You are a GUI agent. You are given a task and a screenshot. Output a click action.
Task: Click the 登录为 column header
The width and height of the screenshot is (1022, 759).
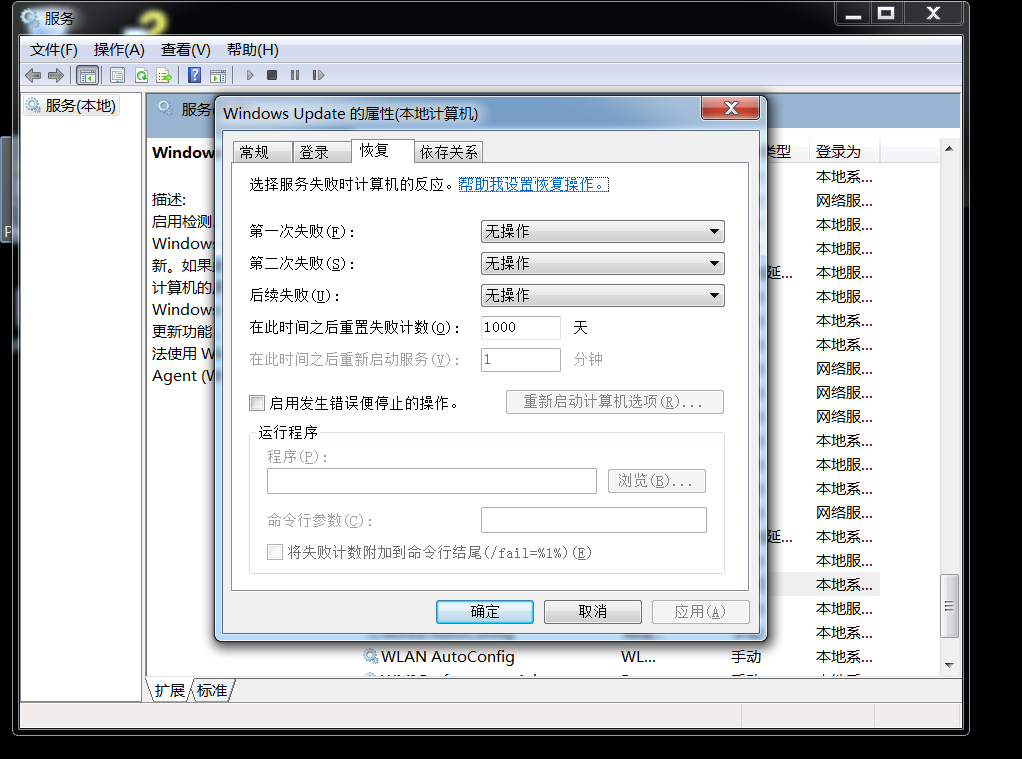(x=844, y=151)
